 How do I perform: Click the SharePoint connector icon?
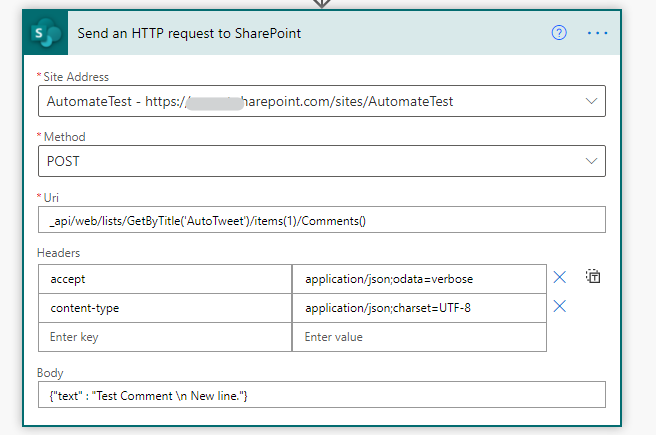coord(46,33)
